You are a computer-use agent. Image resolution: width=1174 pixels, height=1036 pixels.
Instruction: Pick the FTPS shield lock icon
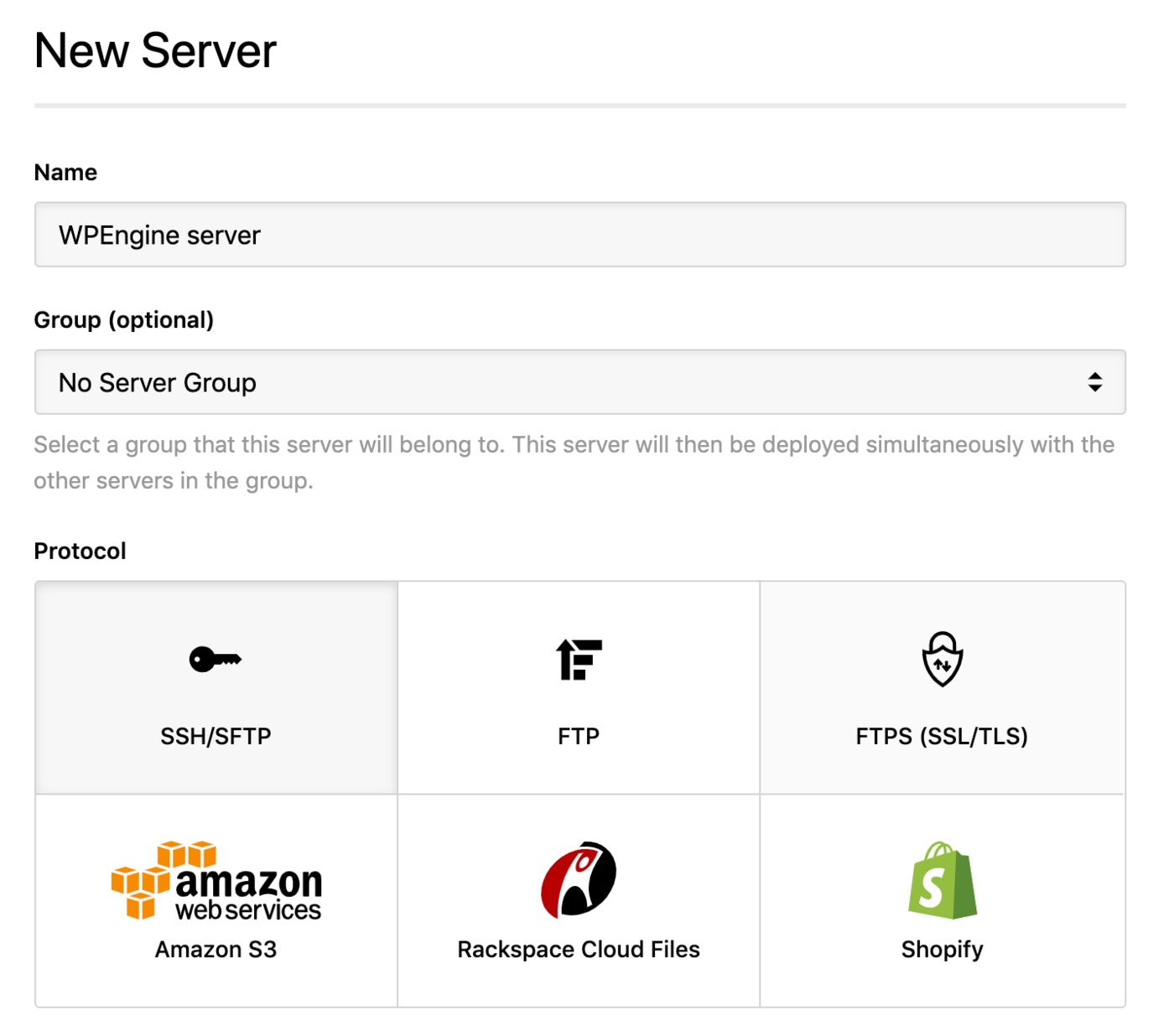942,659
